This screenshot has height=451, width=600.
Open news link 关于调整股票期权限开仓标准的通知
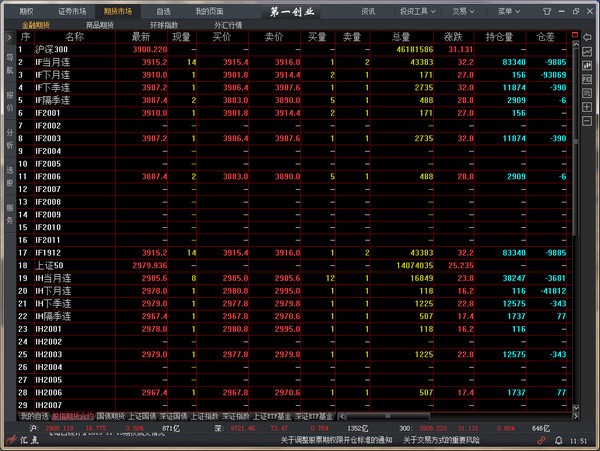coord(336,441)
